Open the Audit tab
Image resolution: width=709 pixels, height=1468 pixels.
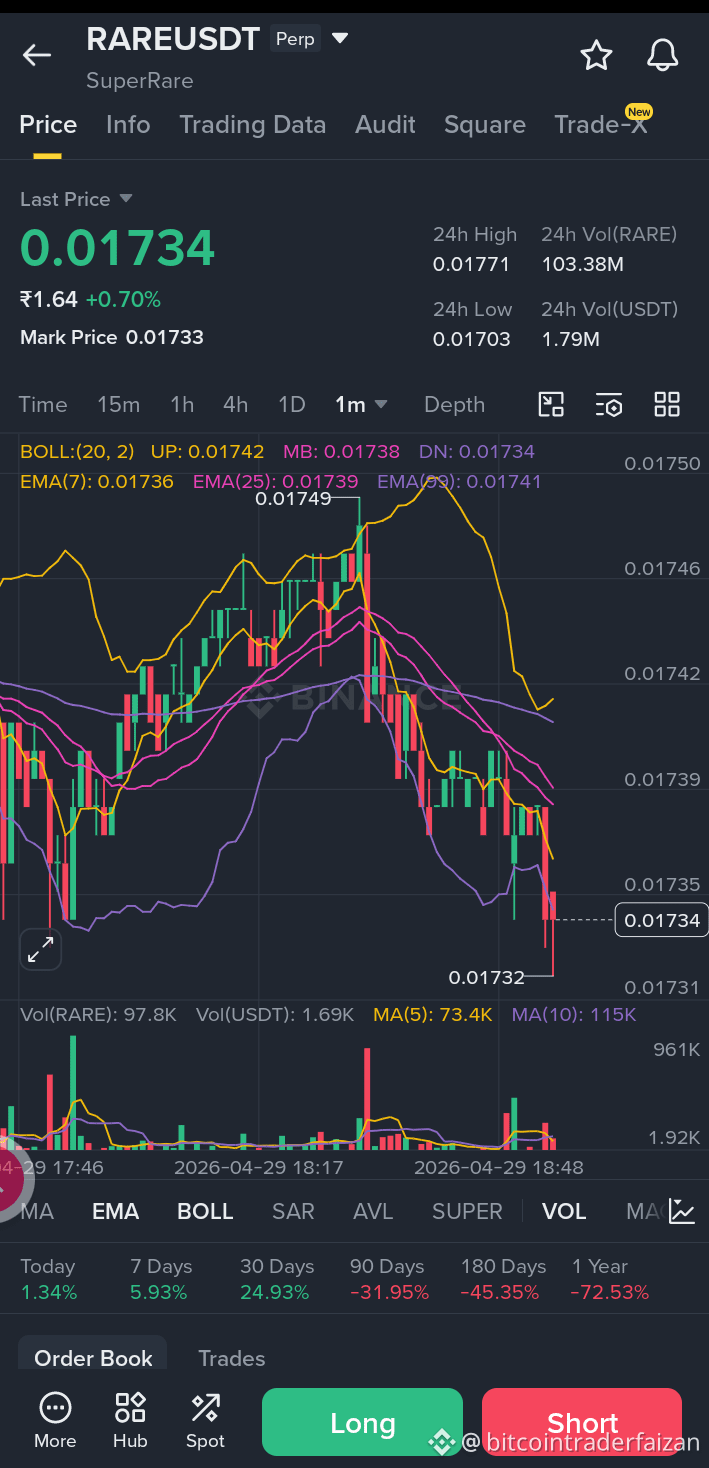point(385,125)
